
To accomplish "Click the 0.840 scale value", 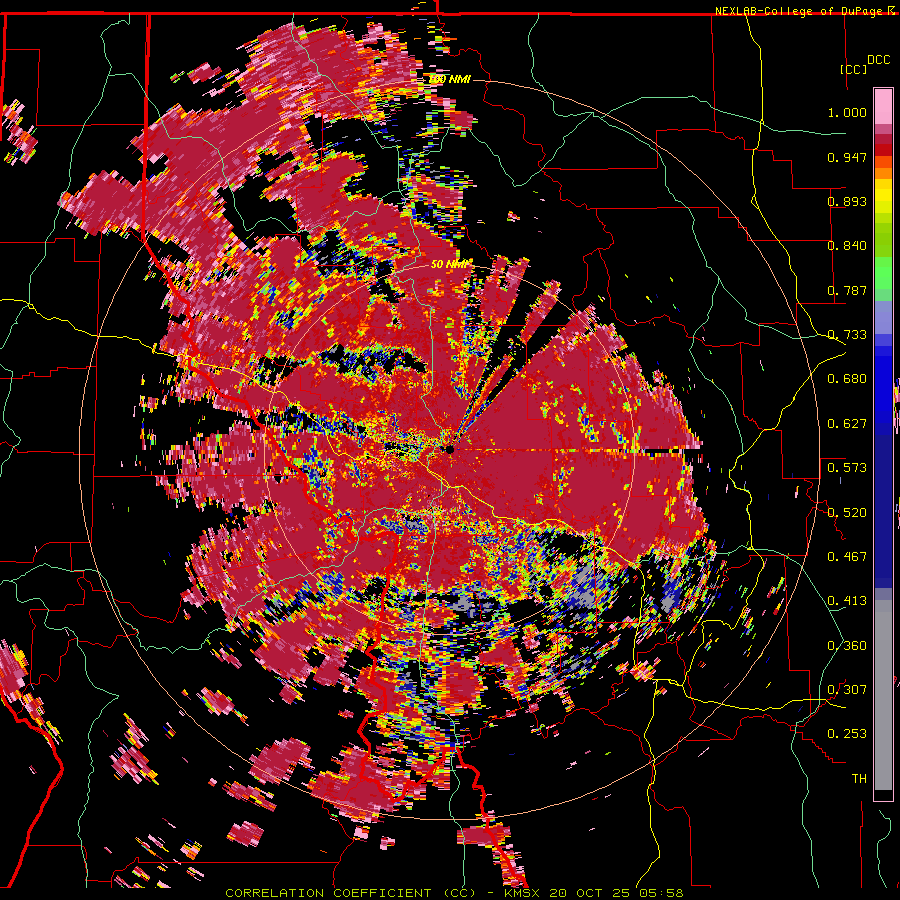I will tap(847, 246).
